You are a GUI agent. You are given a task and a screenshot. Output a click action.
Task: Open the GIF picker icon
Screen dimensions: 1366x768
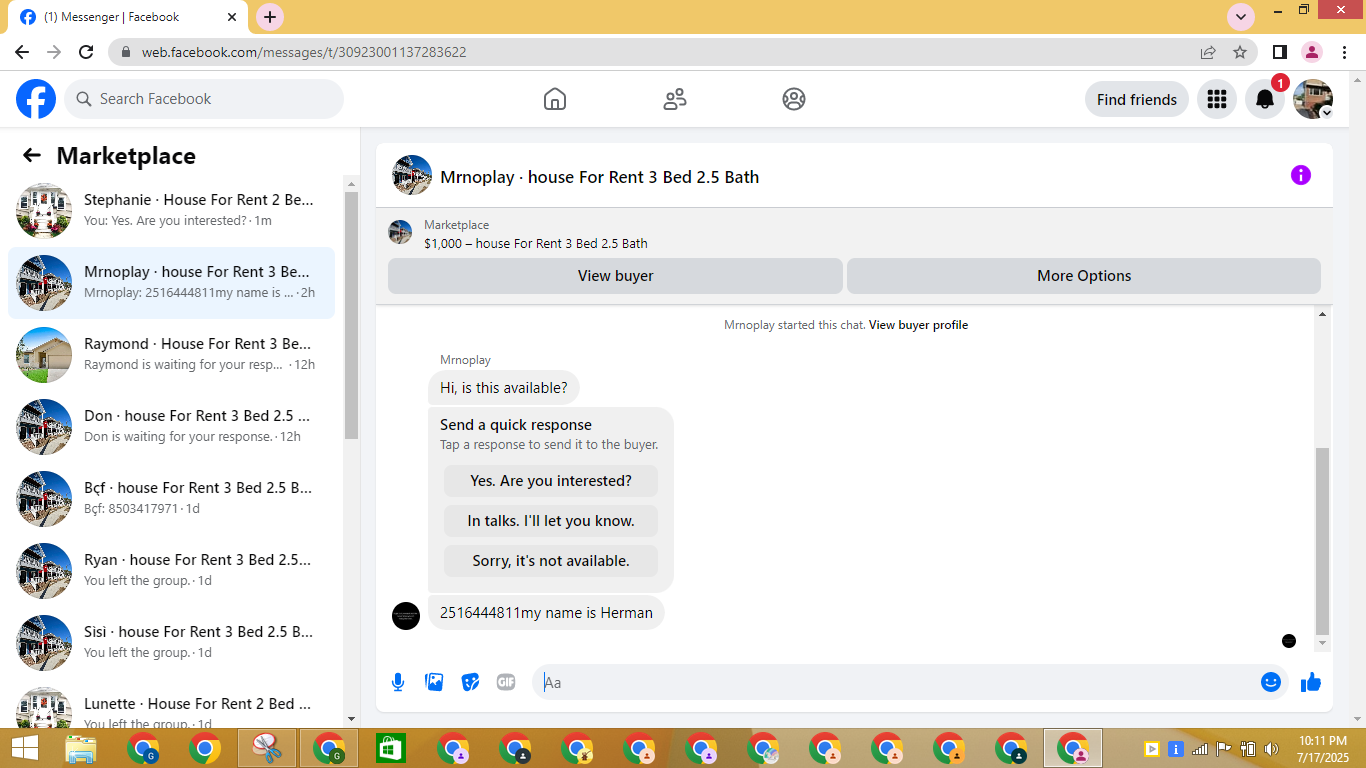[506, 682]
